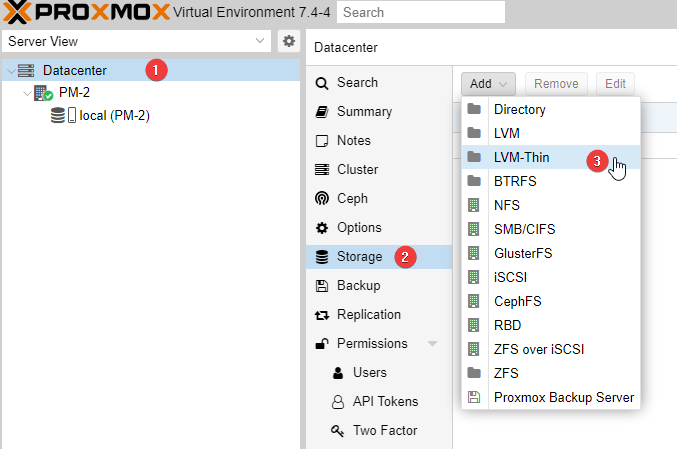This screenshot has width=677, height=449.
Task: Select the PM-2 node label
Action: point(74,92)
